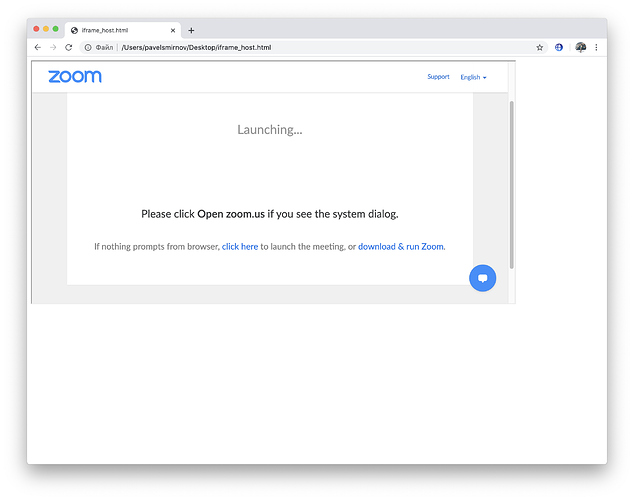Close the iframe_host.html tab
Viewport: 634px width, 500px height.
click(x=173, y=30)
